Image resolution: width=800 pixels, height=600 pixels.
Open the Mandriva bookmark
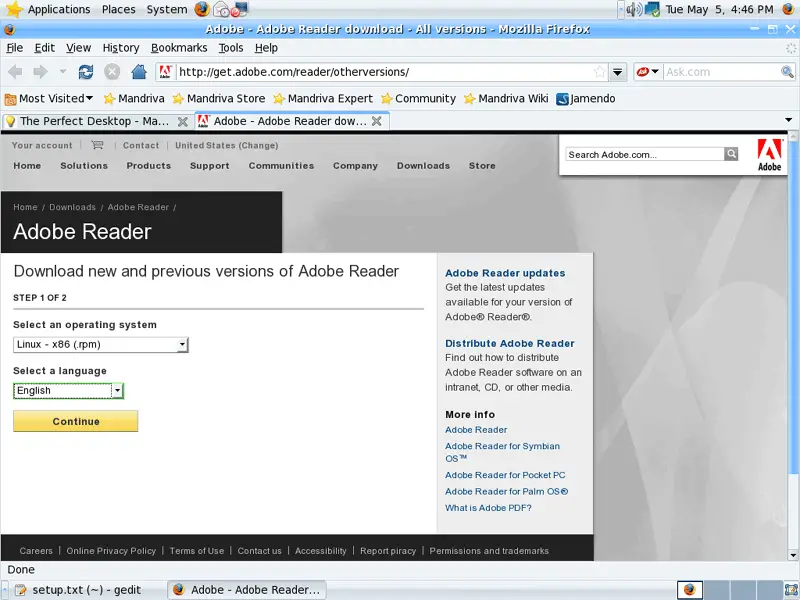[134, 98]
